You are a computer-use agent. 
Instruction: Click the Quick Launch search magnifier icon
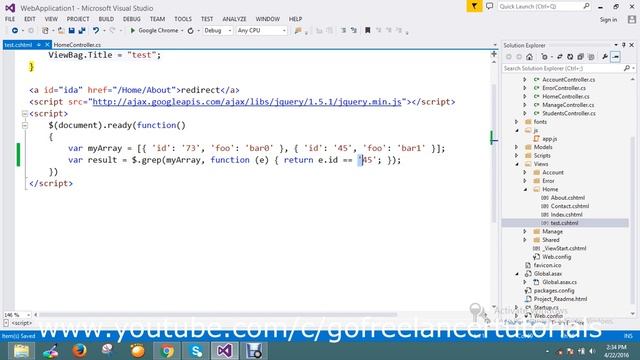587,6
